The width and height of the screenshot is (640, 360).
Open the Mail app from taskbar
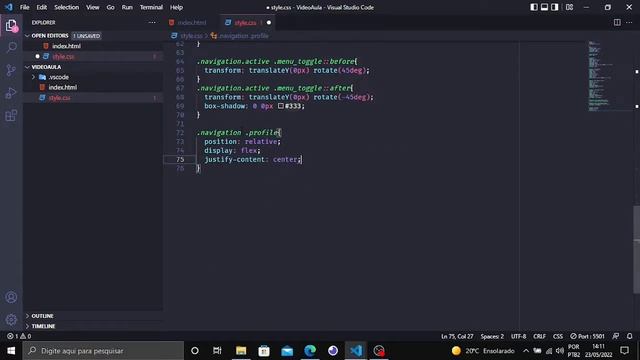tap(287, 351)
